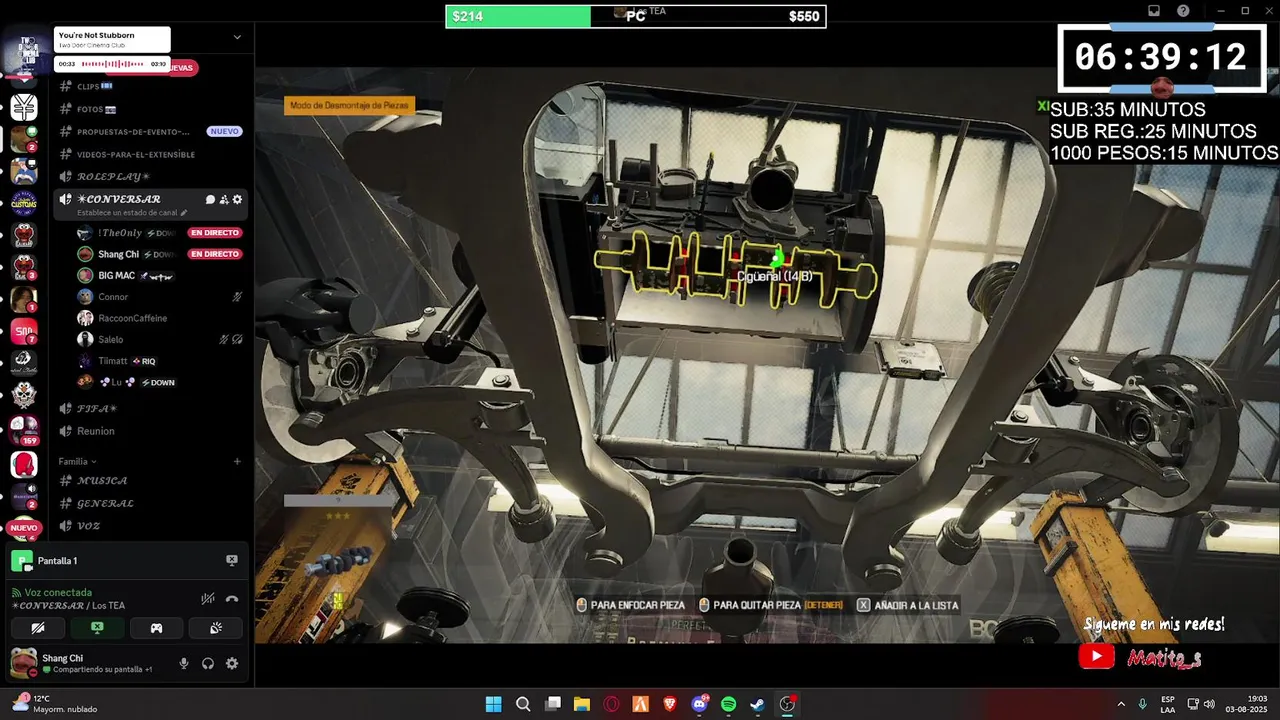
Task: Open the yen-symbol server icon
Action: coord(24,106)
